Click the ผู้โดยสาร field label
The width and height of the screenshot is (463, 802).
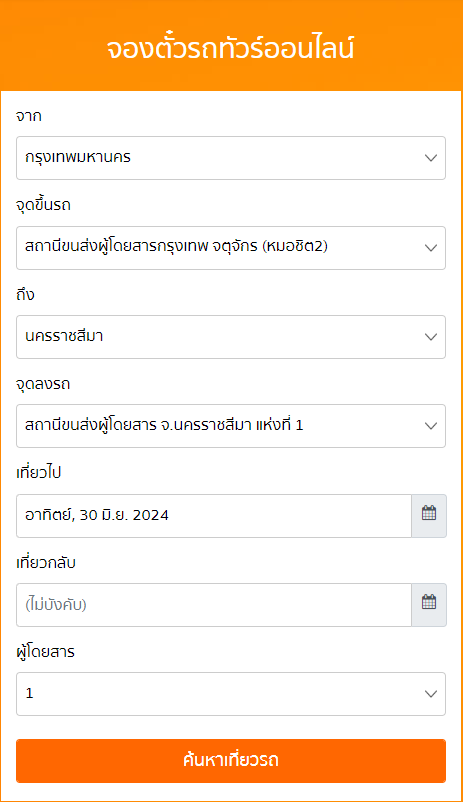(46, 652)
